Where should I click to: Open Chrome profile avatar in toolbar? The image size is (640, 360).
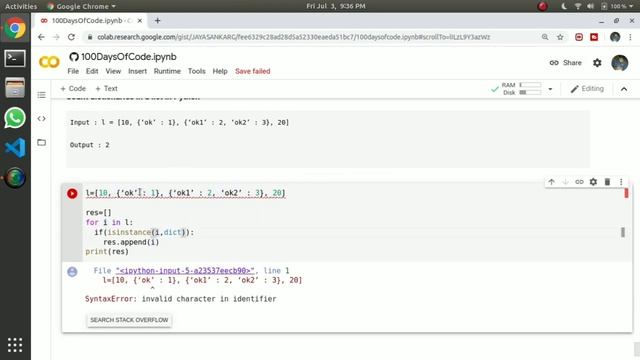click(x=615, y=37)
